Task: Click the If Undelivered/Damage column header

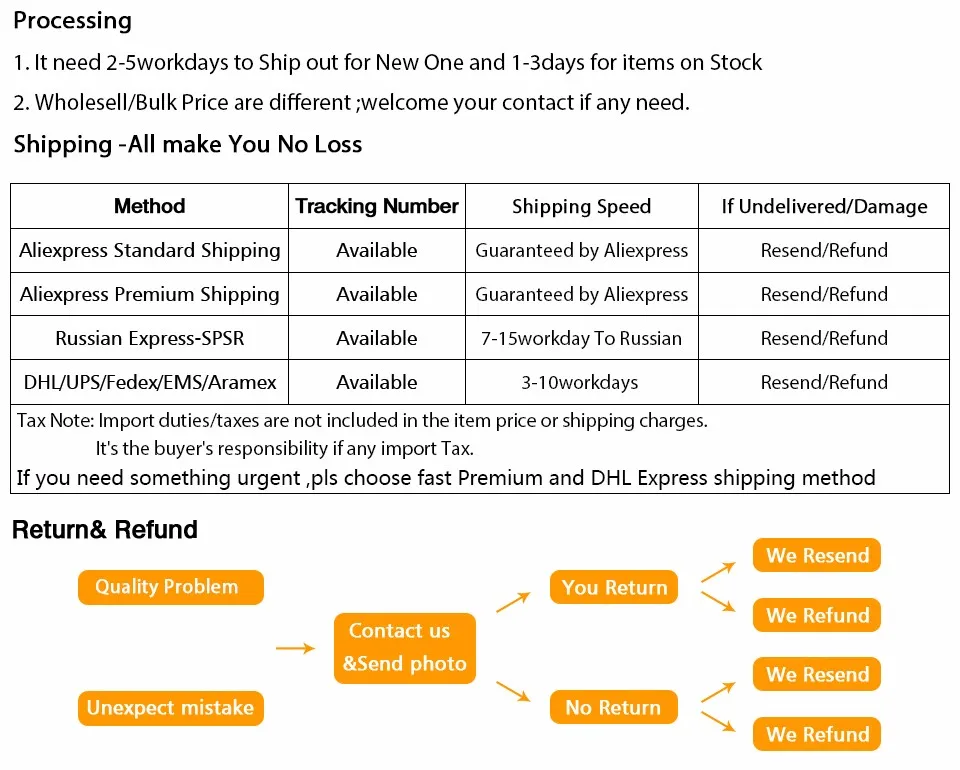Action: 824,206
